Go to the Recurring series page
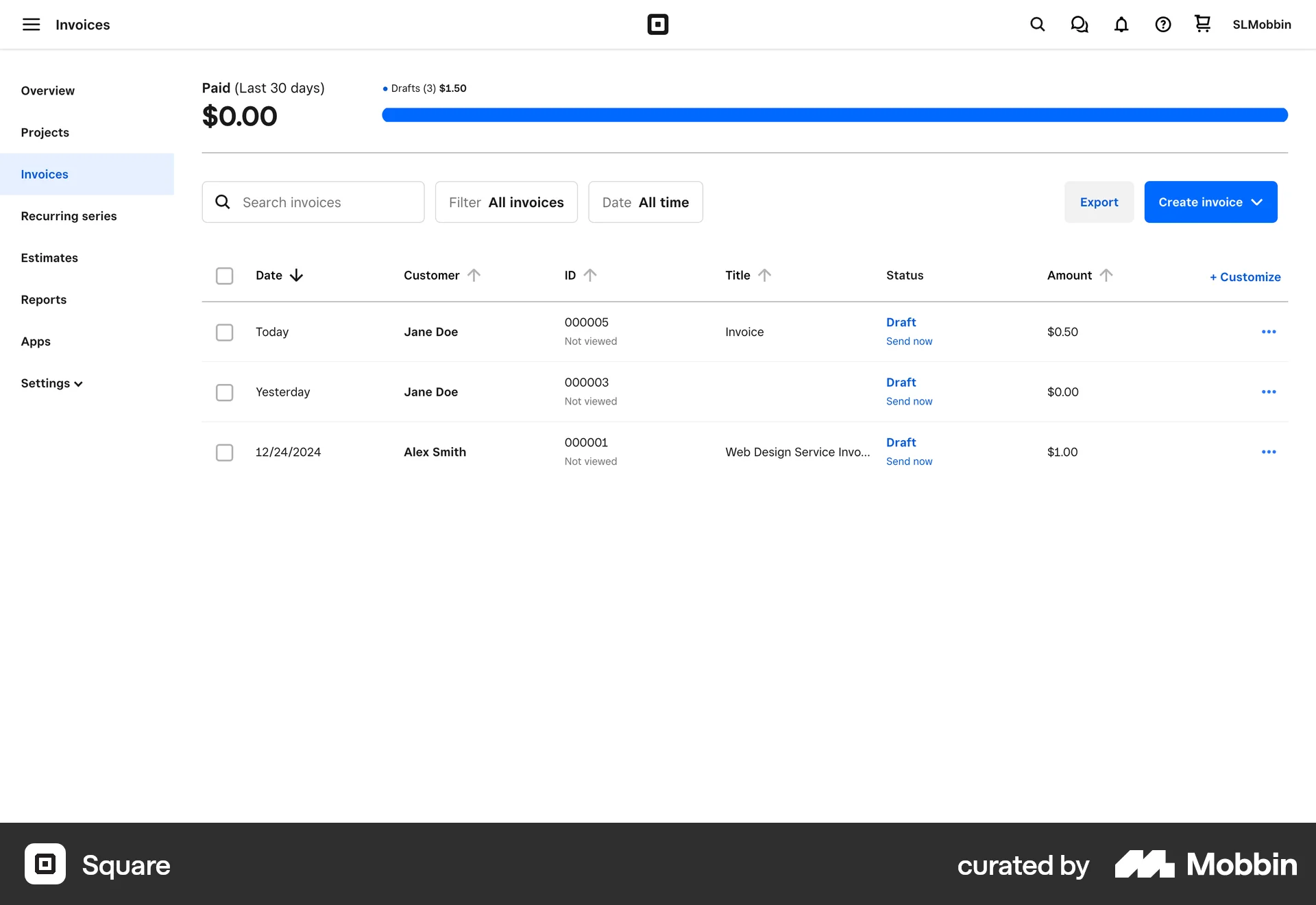The height and width of the screenshot is (905, 1316). [69, 215]
